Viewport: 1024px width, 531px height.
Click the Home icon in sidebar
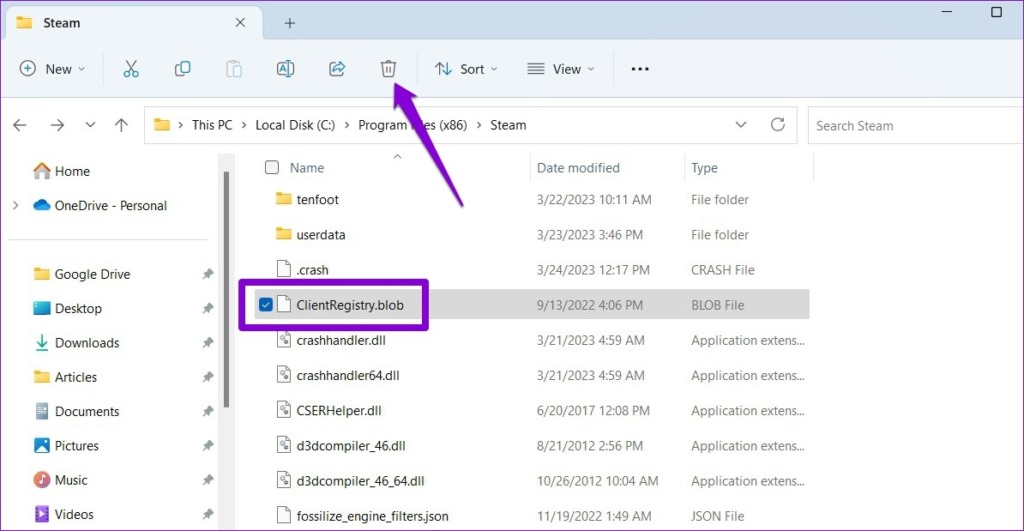pyautogui.click(x=42, y=170)
